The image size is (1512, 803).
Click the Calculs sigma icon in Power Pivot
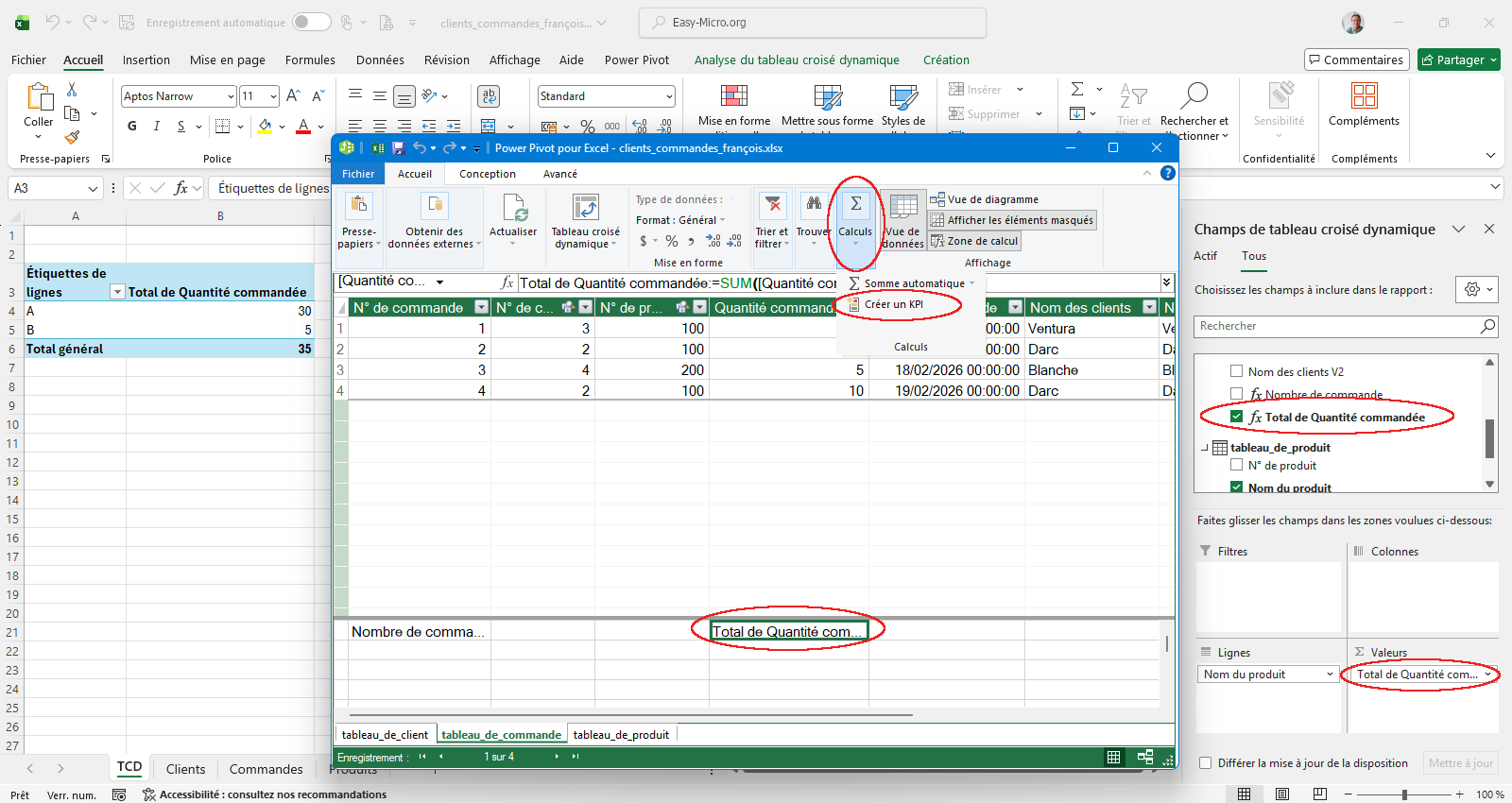(x=855, y=205)
